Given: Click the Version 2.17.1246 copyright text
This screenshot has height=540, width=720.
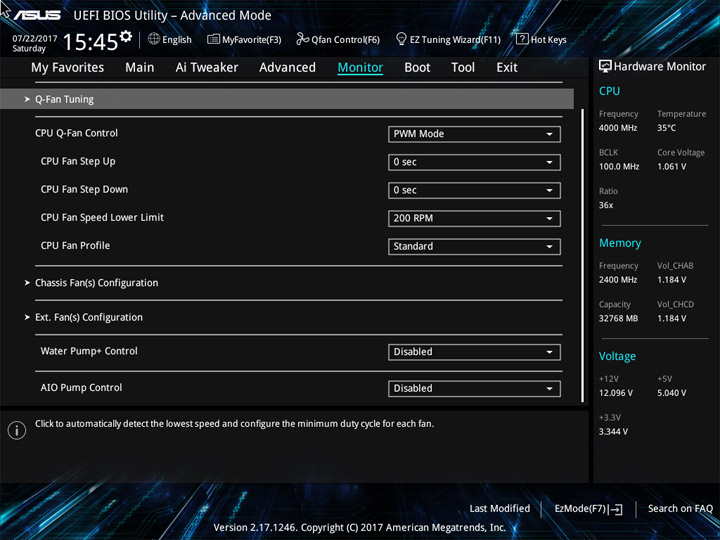Looking at the screenshot, I should 360,528.
